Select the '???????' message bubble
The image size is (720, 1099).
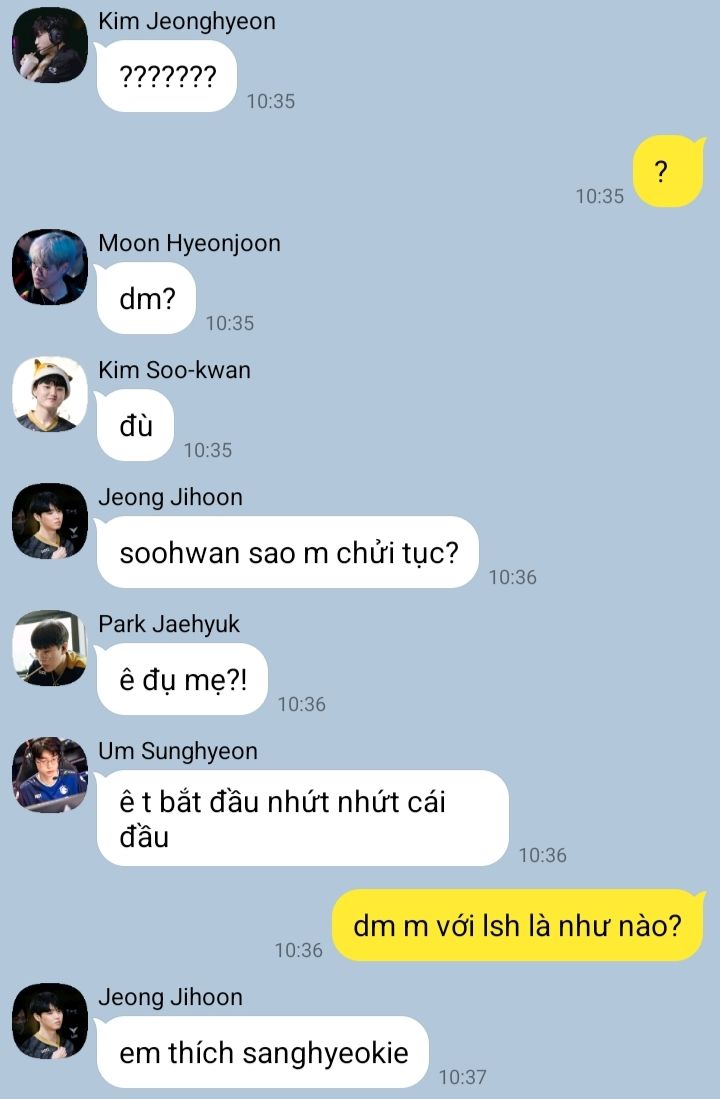pyautogui.click(x=166, y=76)
